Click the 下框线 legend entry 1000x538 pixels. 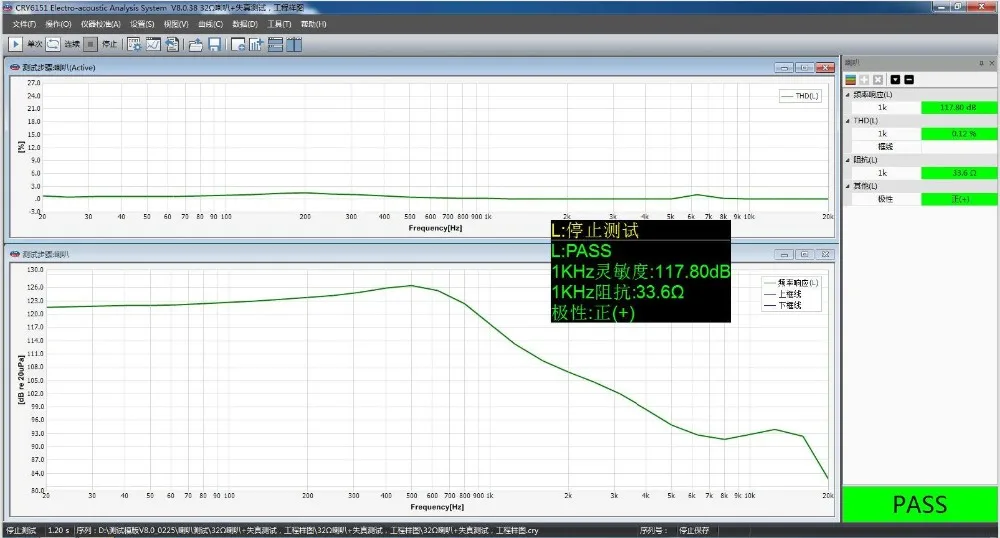783,305
